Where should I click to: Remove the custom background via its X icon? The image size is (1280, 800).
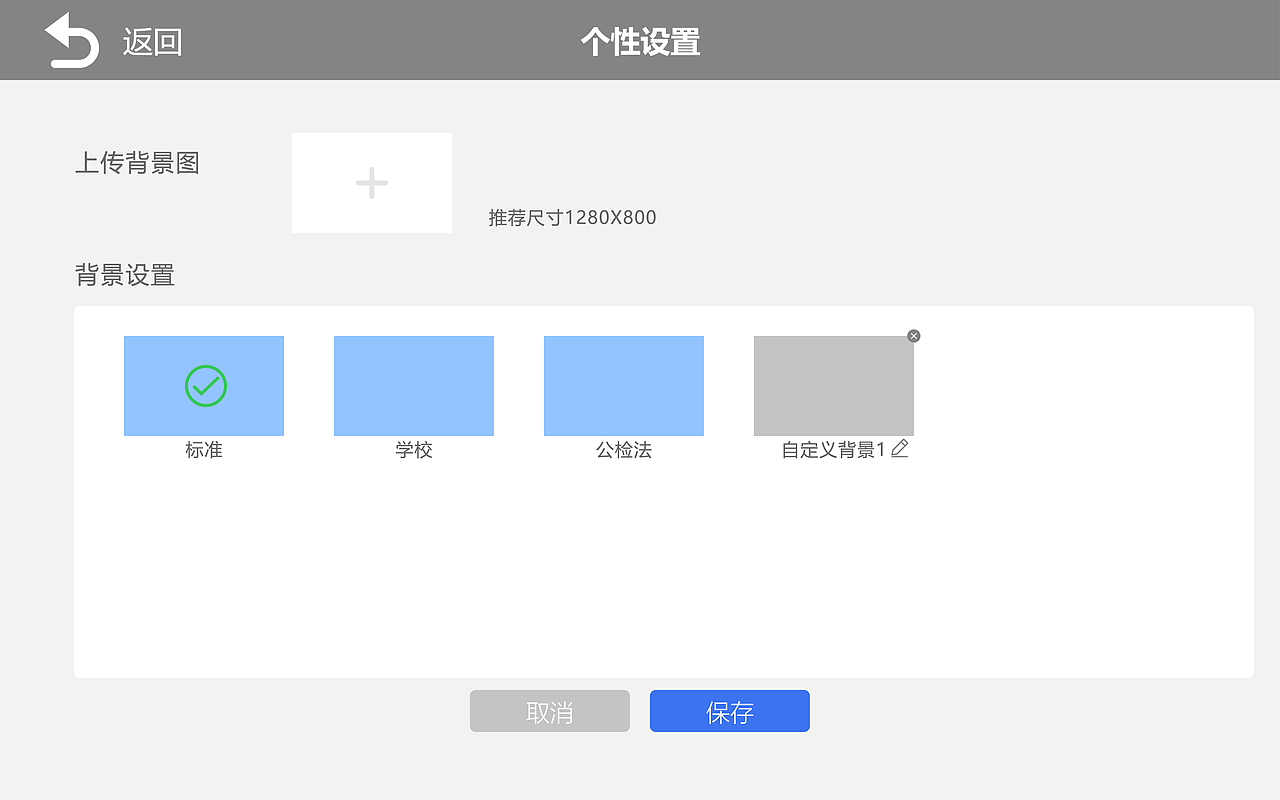tap(913, 336)
